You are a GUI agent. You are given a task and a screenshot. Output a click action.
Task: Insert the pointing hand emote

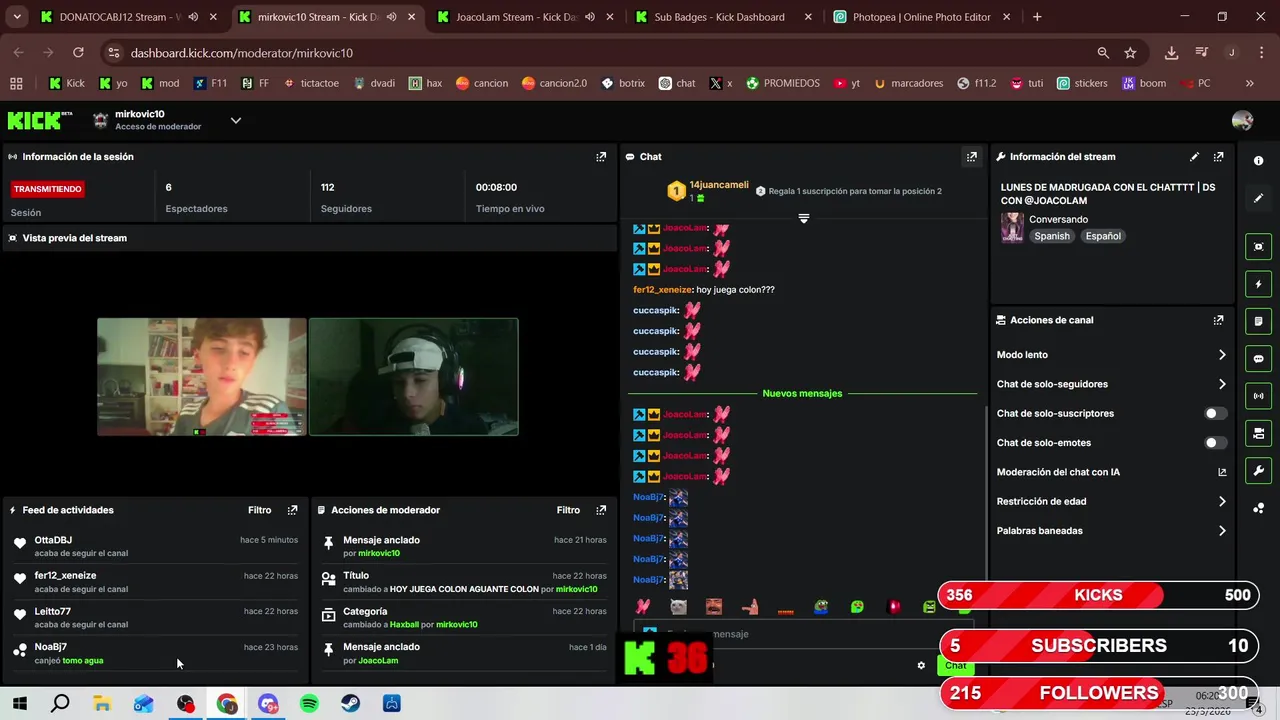pos(750,607)
